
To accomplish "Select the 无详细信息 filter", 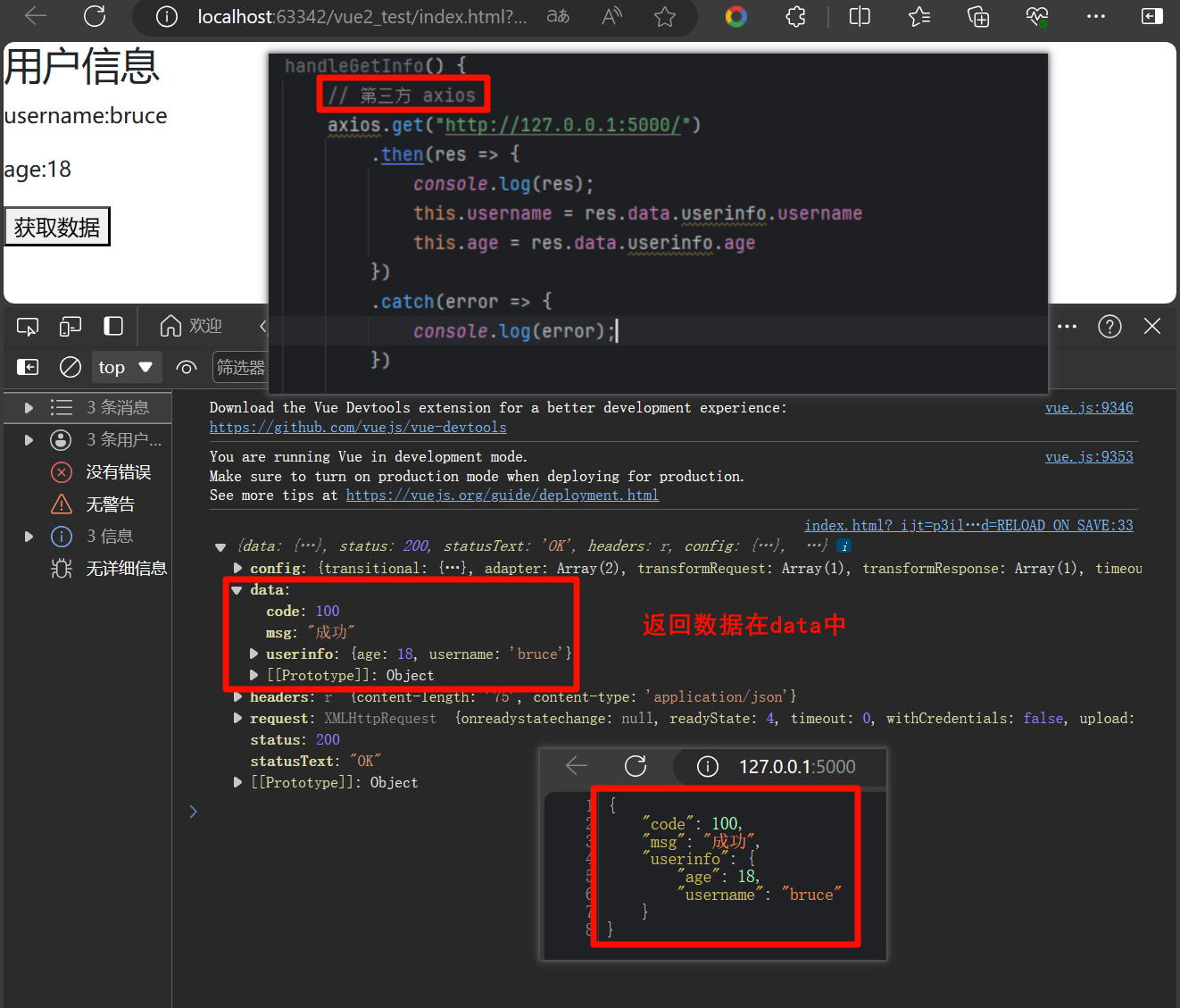I will (x=109, y=568).
